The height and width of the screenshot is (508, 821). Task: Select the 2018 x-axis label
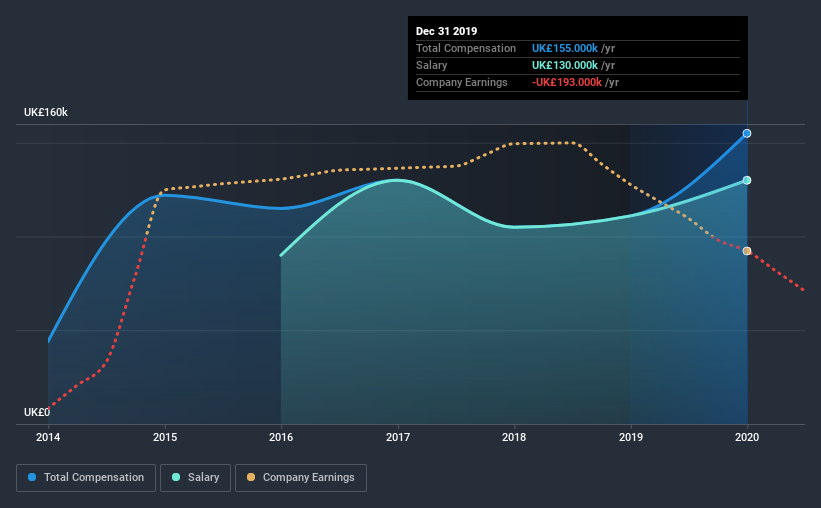point(514,437)
